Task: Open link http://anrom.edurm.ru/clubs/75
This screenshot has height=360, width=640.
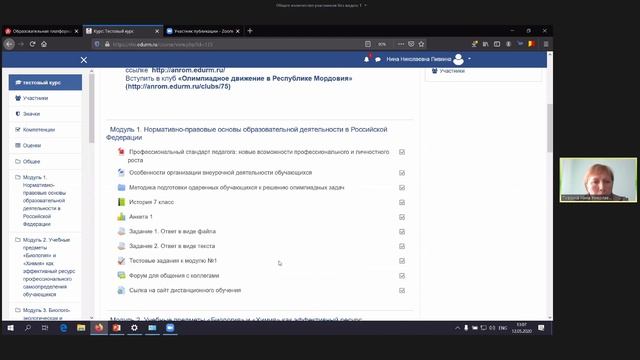Action: click(x=178, y=87)
